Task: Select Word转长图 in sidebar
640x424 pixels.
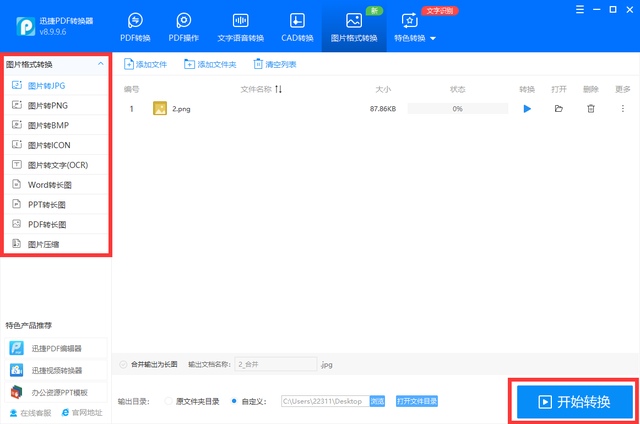Action: click(x=56, y=185)
